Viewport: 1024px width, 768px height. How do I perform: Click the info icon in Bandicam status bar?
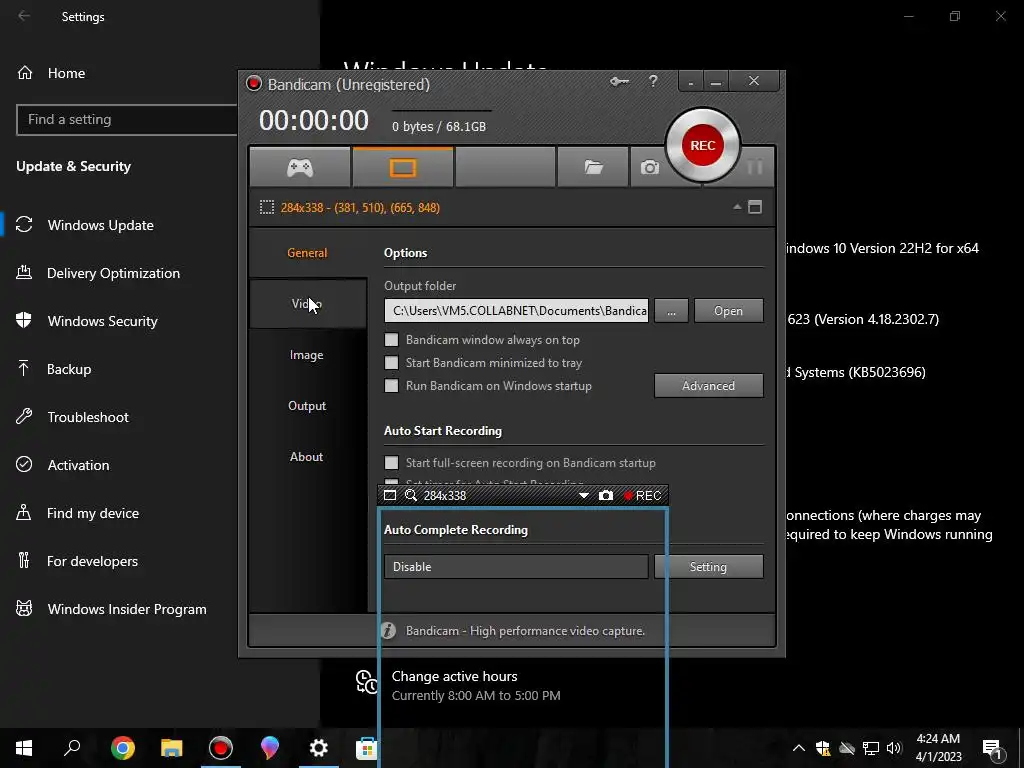click(389, 630)
